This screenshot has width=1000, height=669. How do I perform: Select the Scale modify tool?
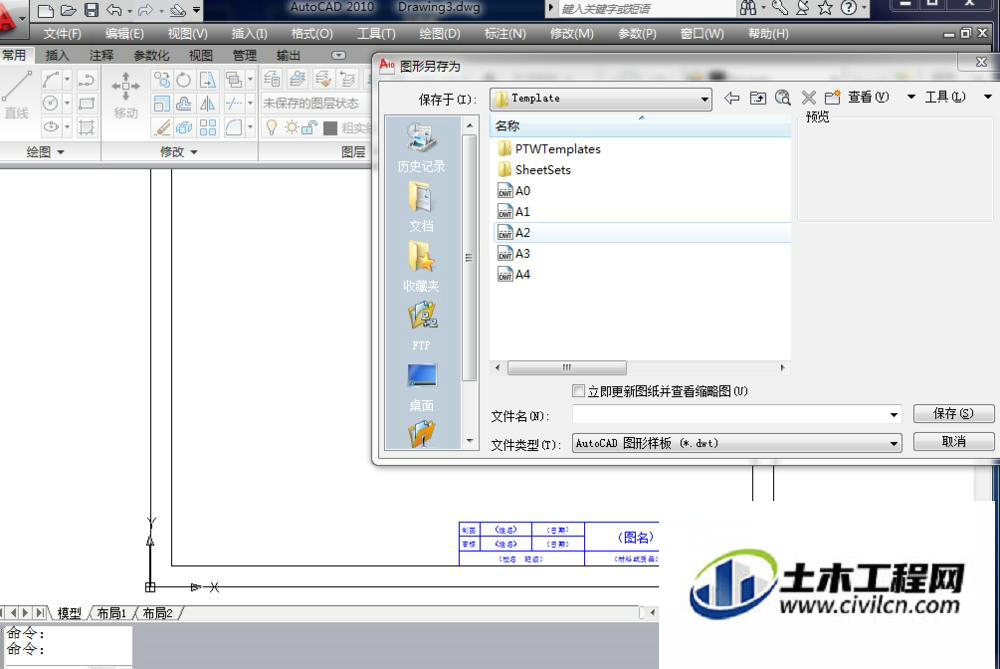coord(162,103)
